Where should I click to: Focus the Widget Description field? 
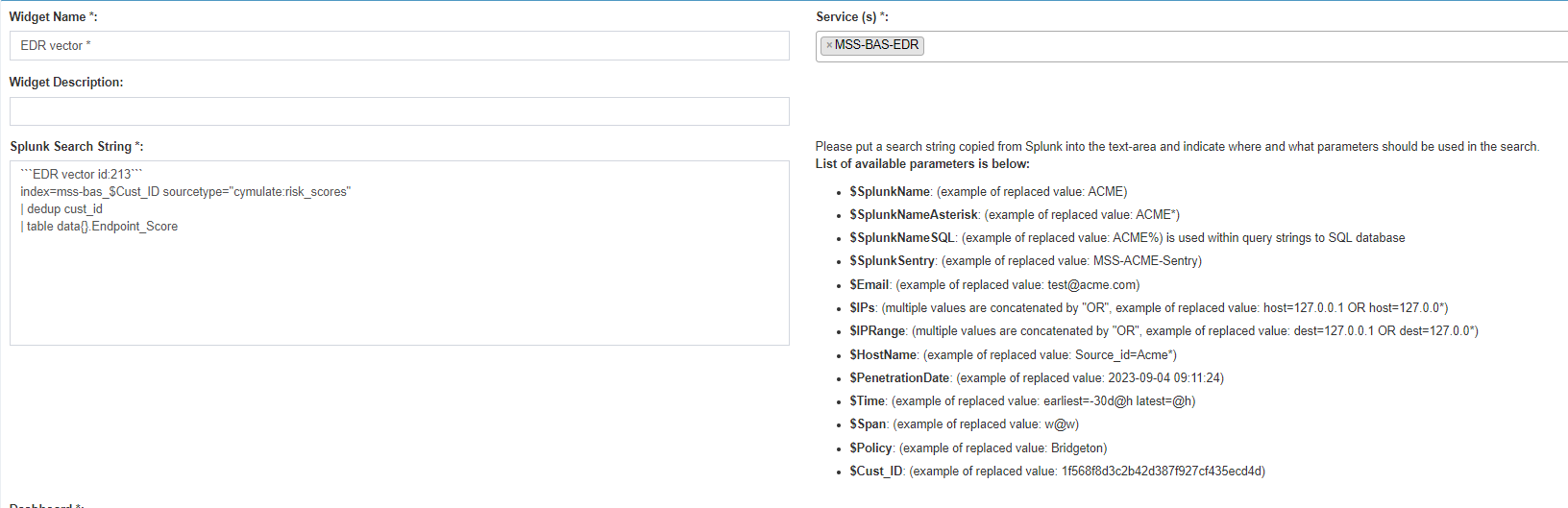(x=400, y=111)
